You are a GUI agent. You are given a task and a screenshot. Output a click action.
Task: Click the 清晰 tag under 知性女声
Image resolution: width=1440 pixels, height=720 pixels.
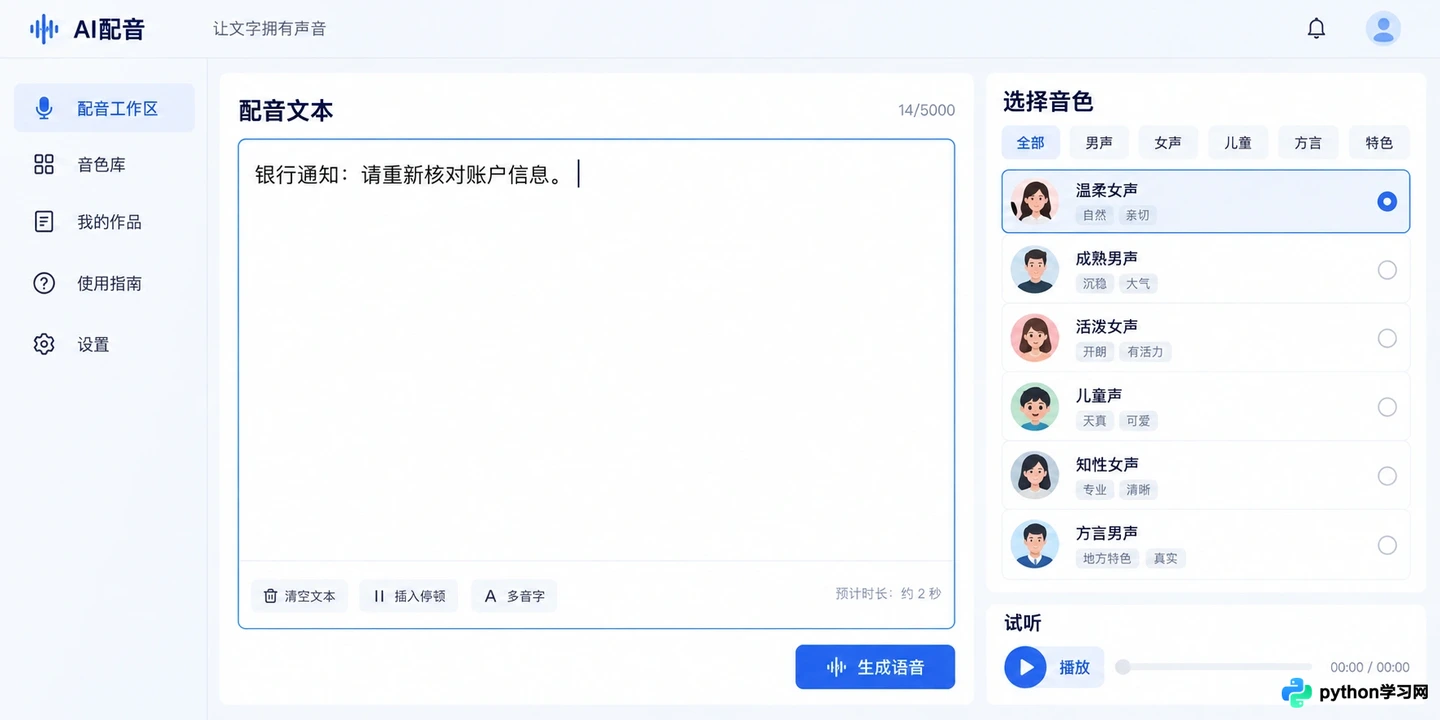tap(1138, 490)
